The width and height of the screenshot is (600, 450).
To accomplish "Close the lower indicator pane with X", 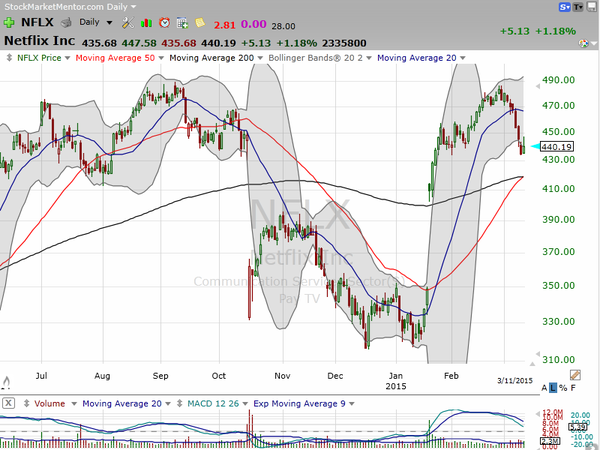I will click(x=8, y=403).
